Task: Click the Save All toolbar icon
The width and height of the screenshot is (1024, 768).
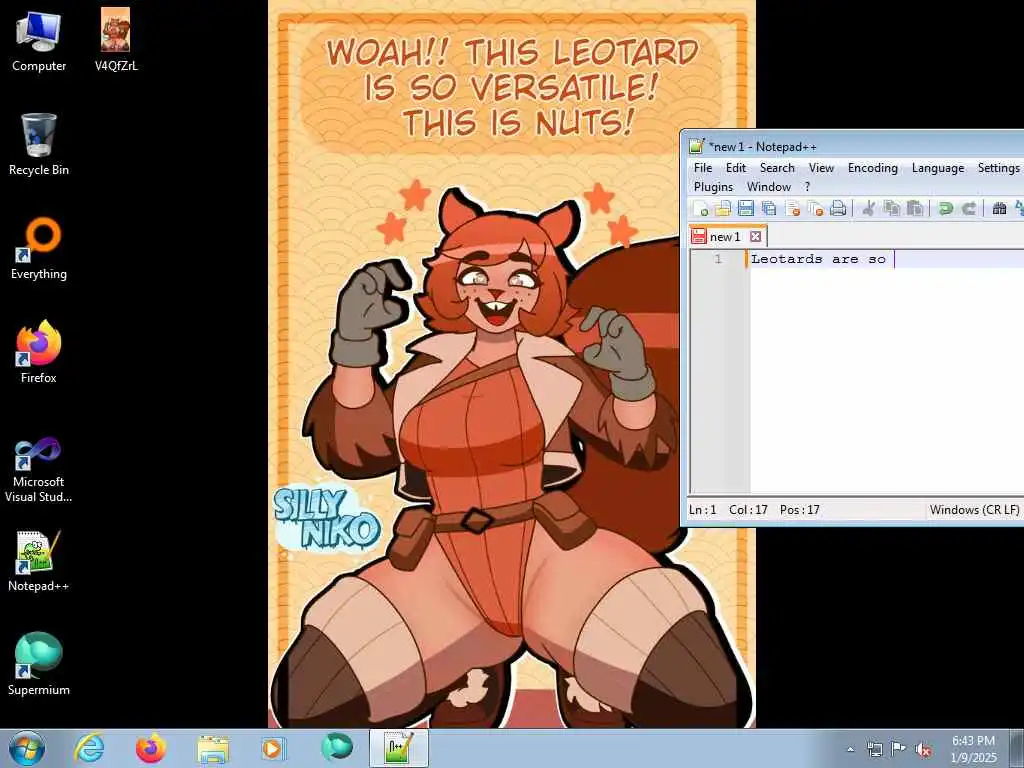Action: 769,208
